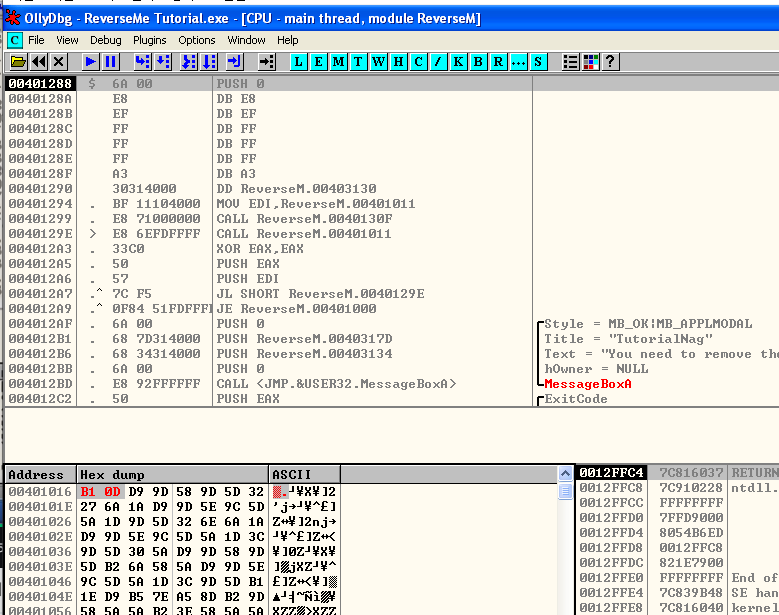Screen dimensions: 779x615
Task: Select stack value 7C910228
Action: coord(691,488)
